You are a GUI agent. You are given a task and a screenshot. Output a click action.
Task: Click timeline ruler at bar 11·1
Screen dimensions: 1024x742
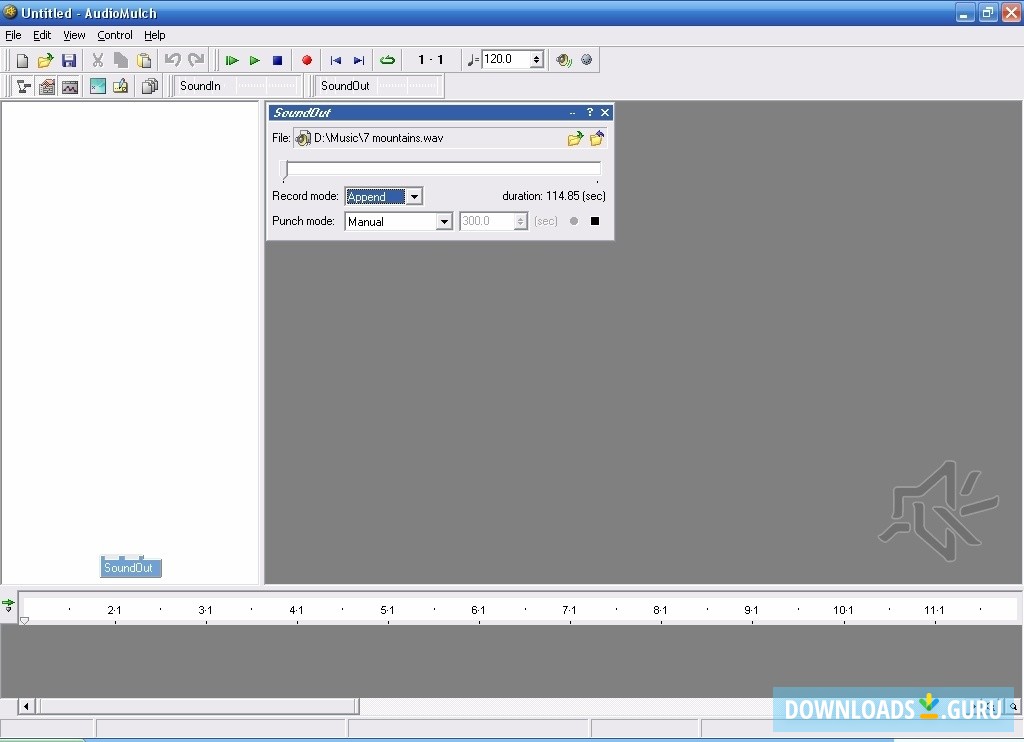(x=934, y=610)
